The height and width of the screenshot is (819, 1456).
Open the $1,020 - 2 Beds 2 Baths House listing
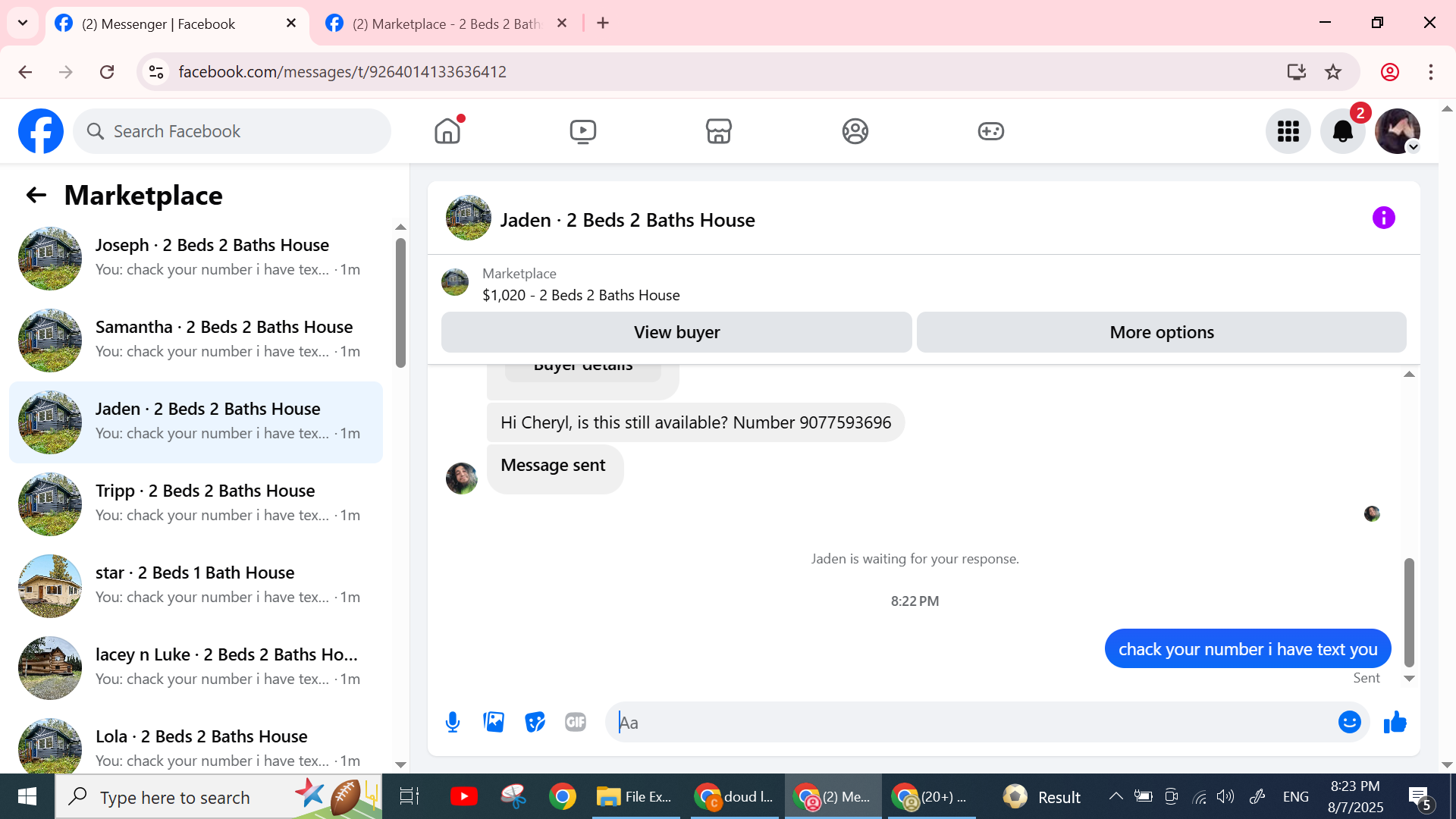tap(581, 295)
